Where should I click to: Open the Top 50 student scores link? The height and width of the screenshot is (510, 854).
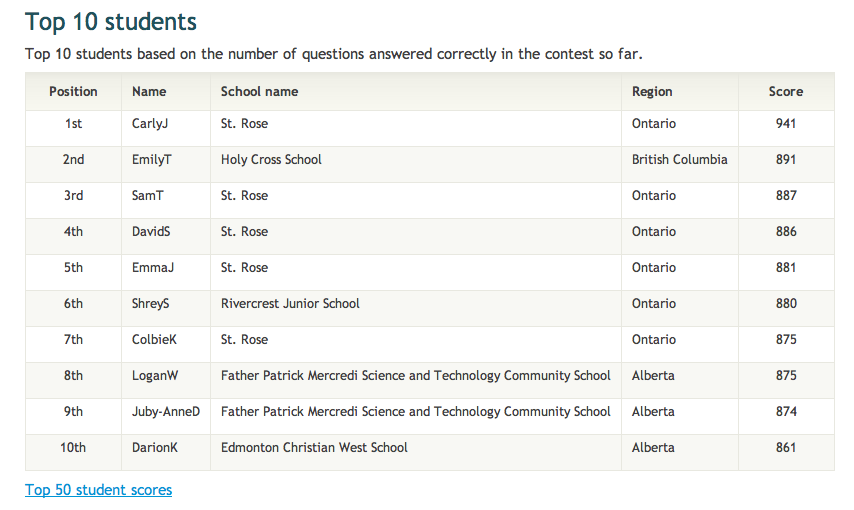pos(98,490)
